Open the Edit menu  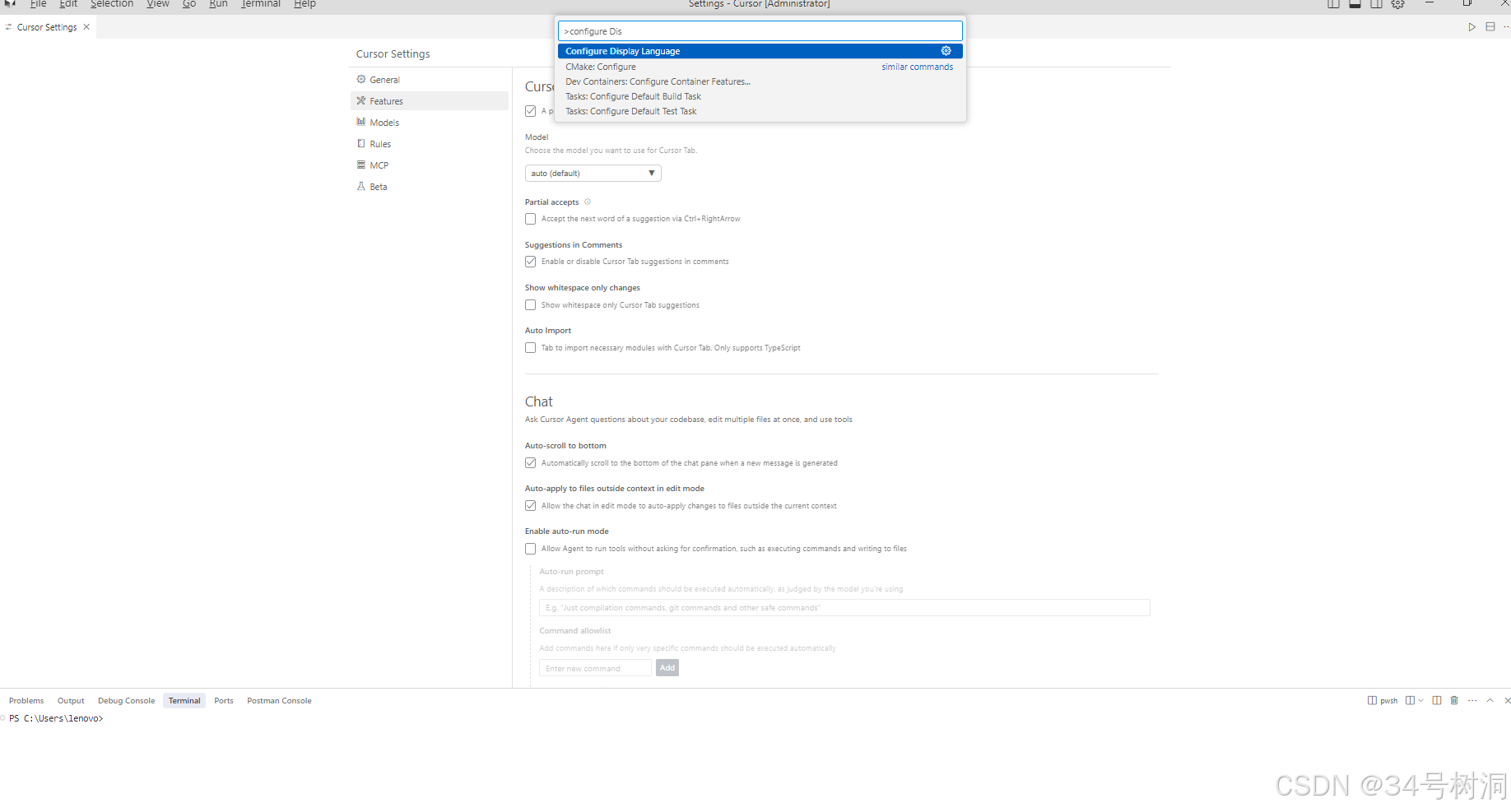click(x=68, y=4)
